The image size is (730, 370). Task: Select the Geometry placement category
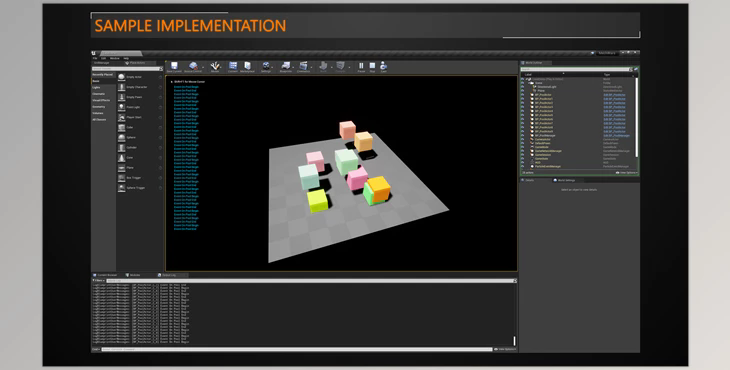coord(99,107)
